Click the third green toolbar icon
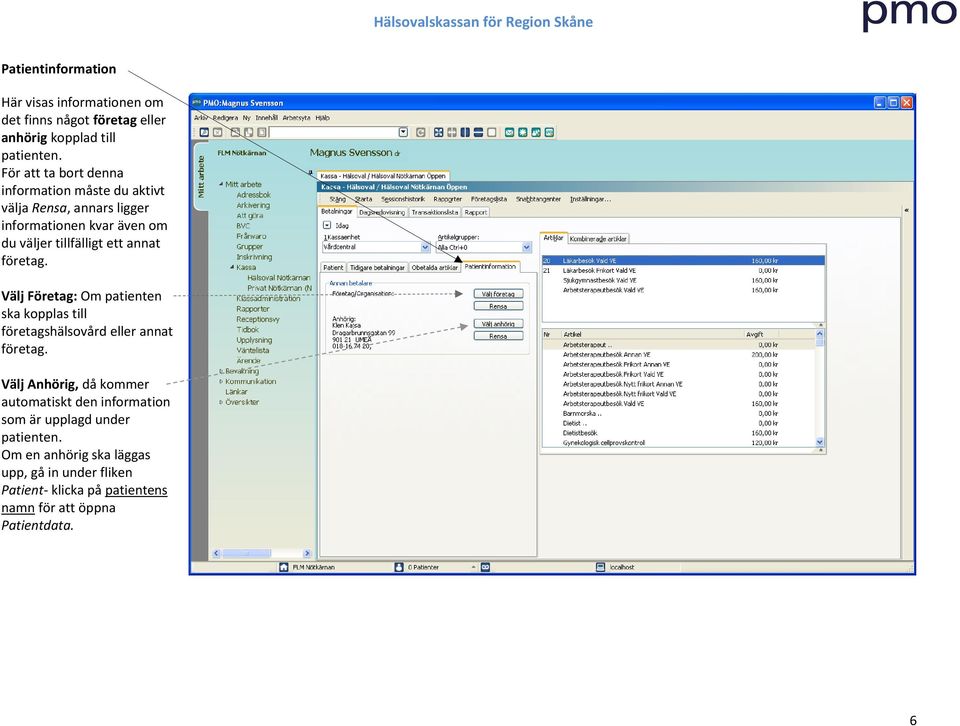 click(x=536, y=132)
